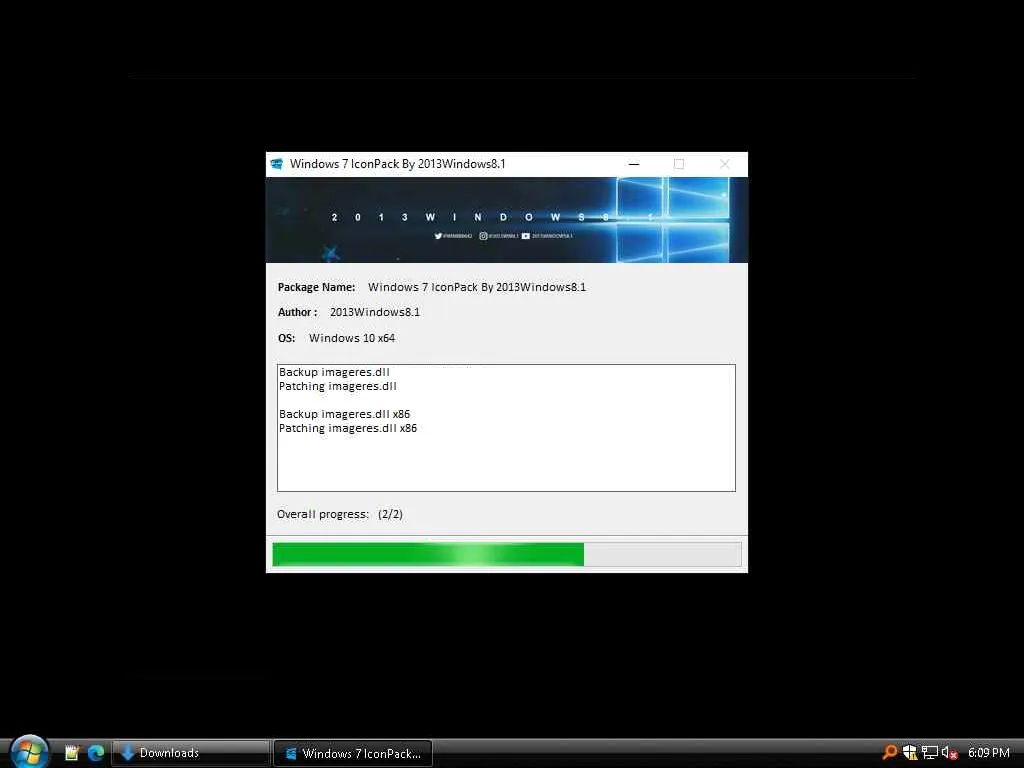
Task: Switch to the Downloads taskbar window
Action: tap(191, 753)
